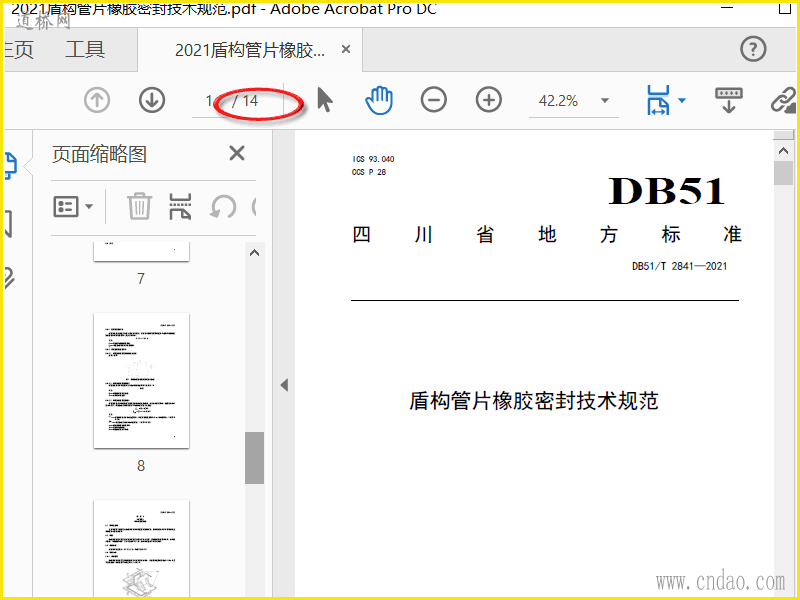Click the page label 7 under thumbnail
This screenshot has height=600, width=800.
tap(141, 279)
